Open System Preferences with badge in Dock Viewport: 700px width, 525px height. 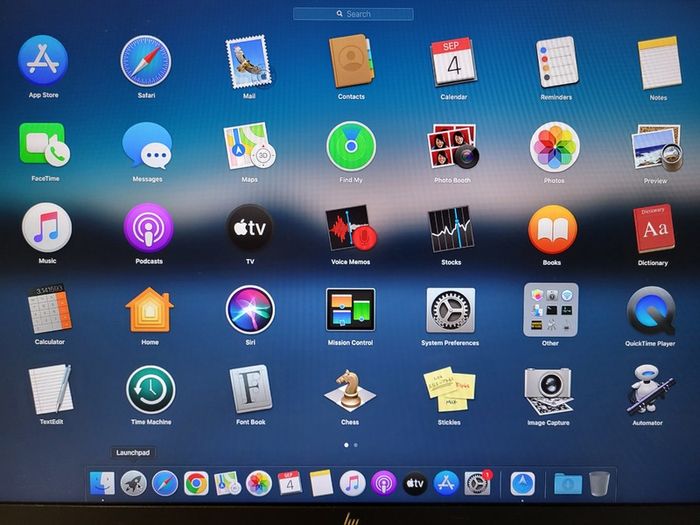[478, 483]
